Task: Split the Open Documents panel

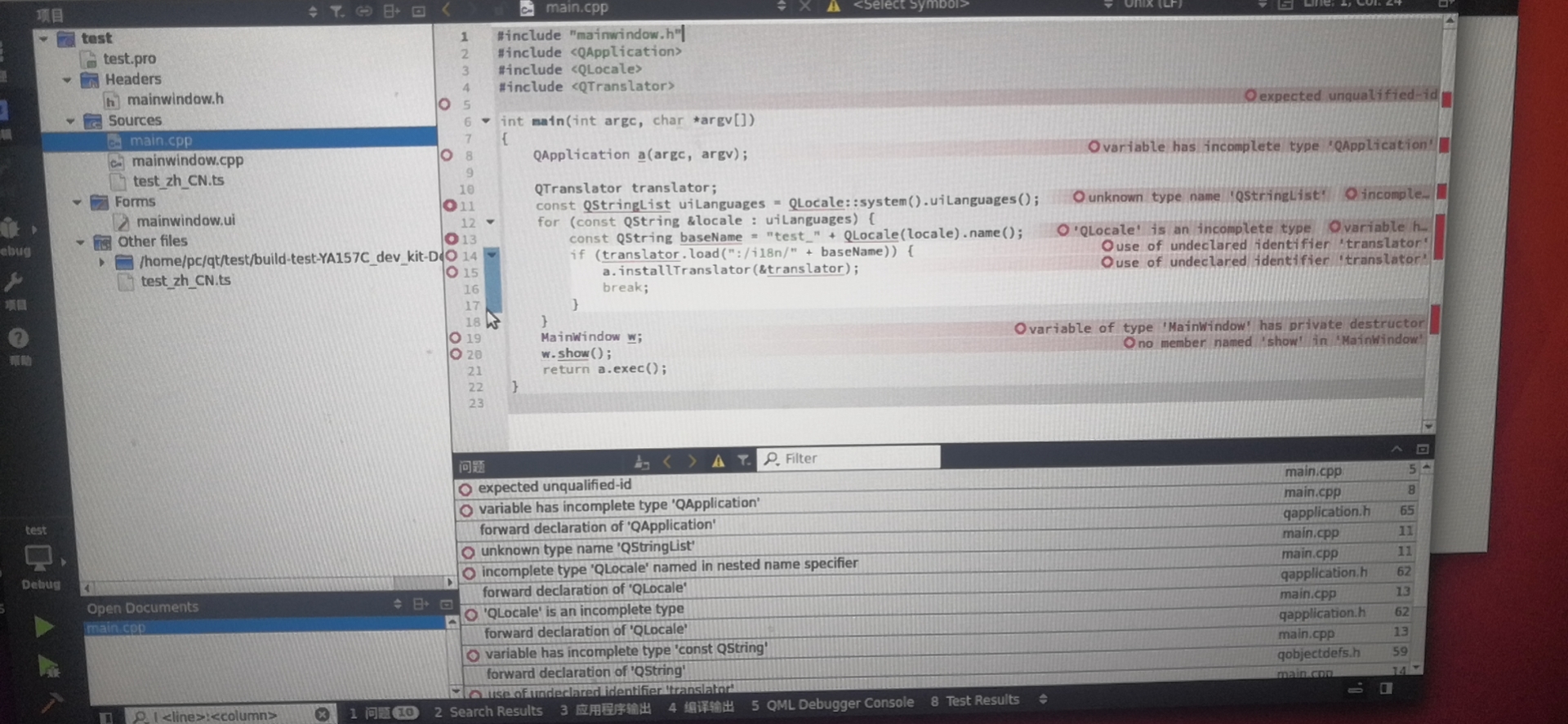Action: (x=421, y=604)
